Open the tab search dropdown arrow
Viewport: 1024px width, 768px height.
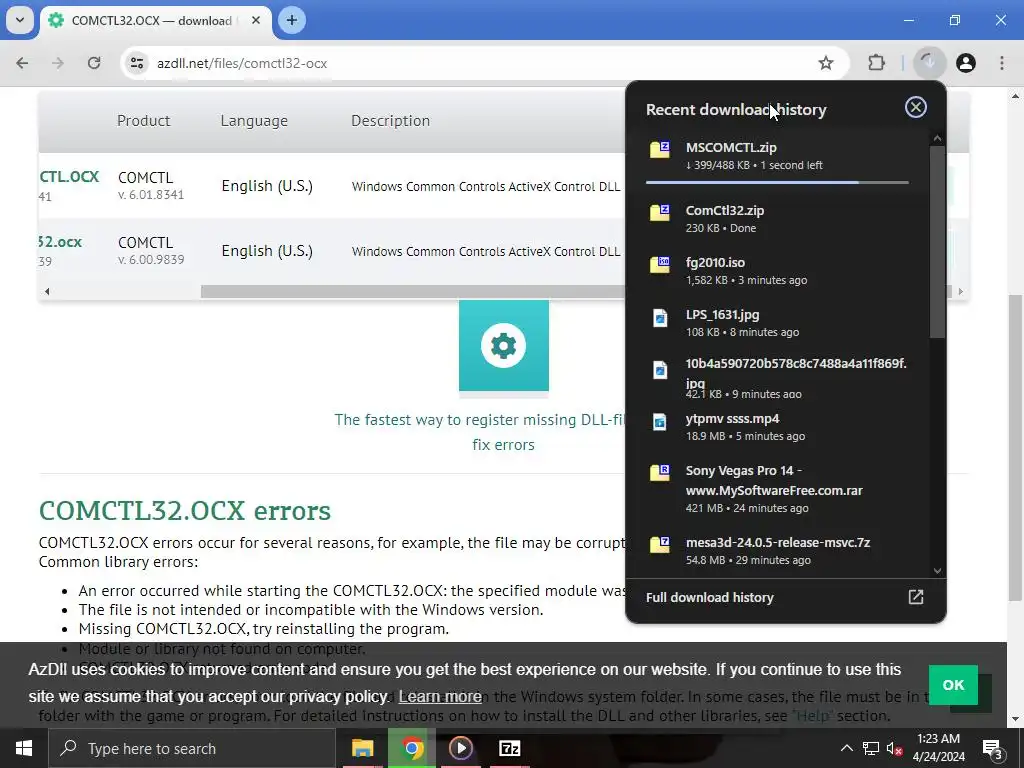20,20
